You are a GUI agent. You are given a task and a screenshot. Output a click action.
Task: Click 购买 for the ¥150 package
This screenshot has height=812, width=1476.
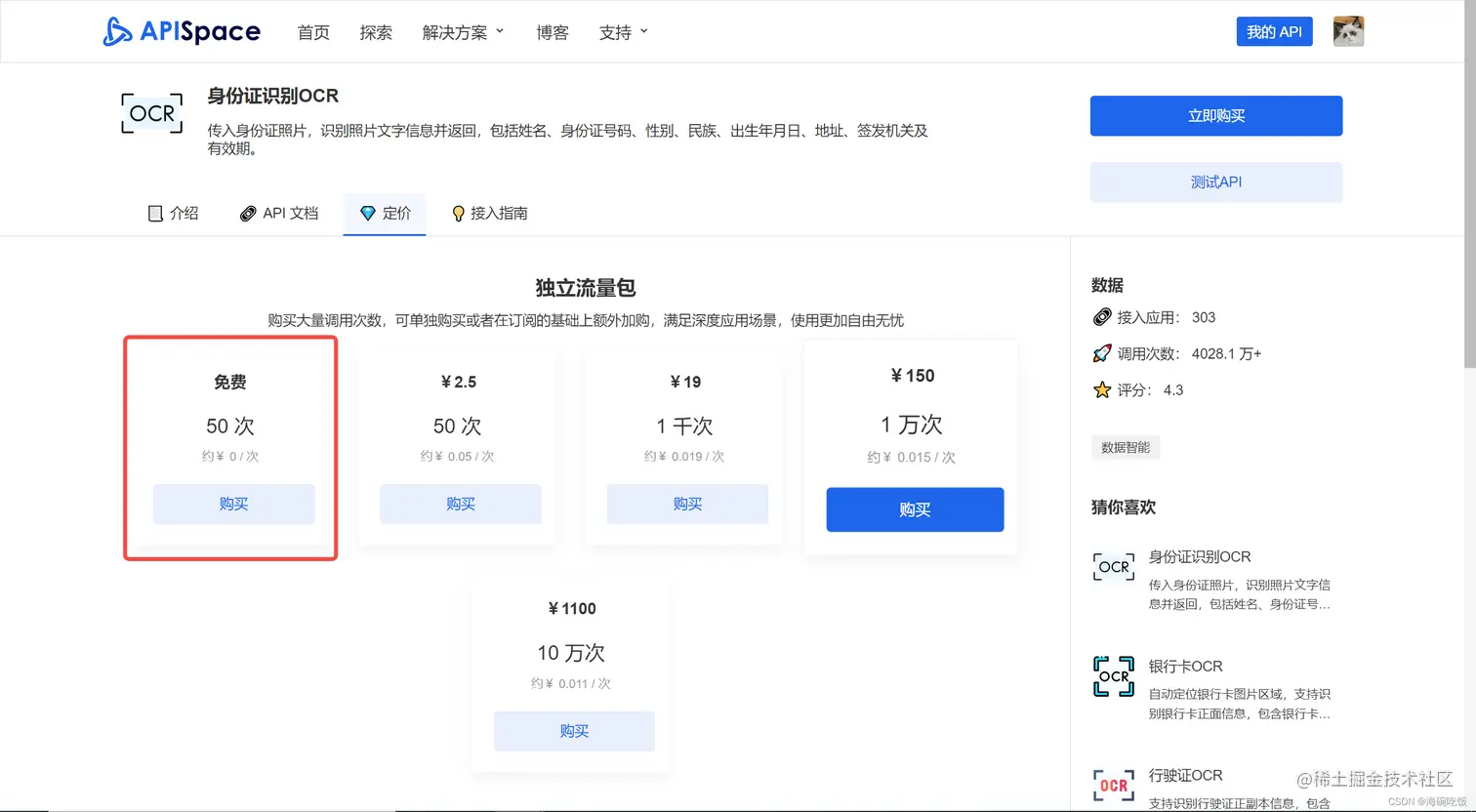point(914,509)
